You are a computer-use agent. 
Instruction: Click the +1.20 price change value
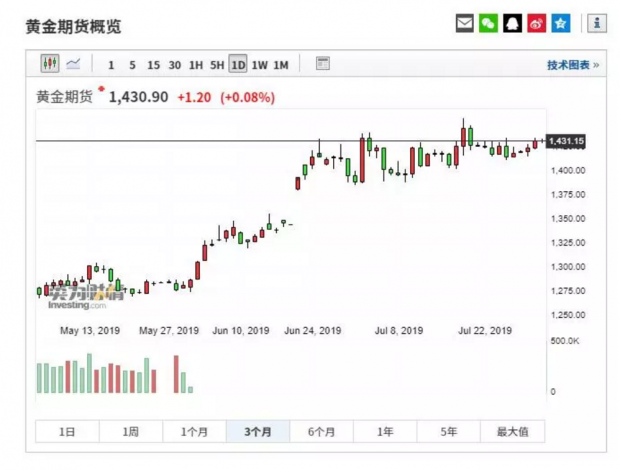pyautogui.click(x=194, y=97)
